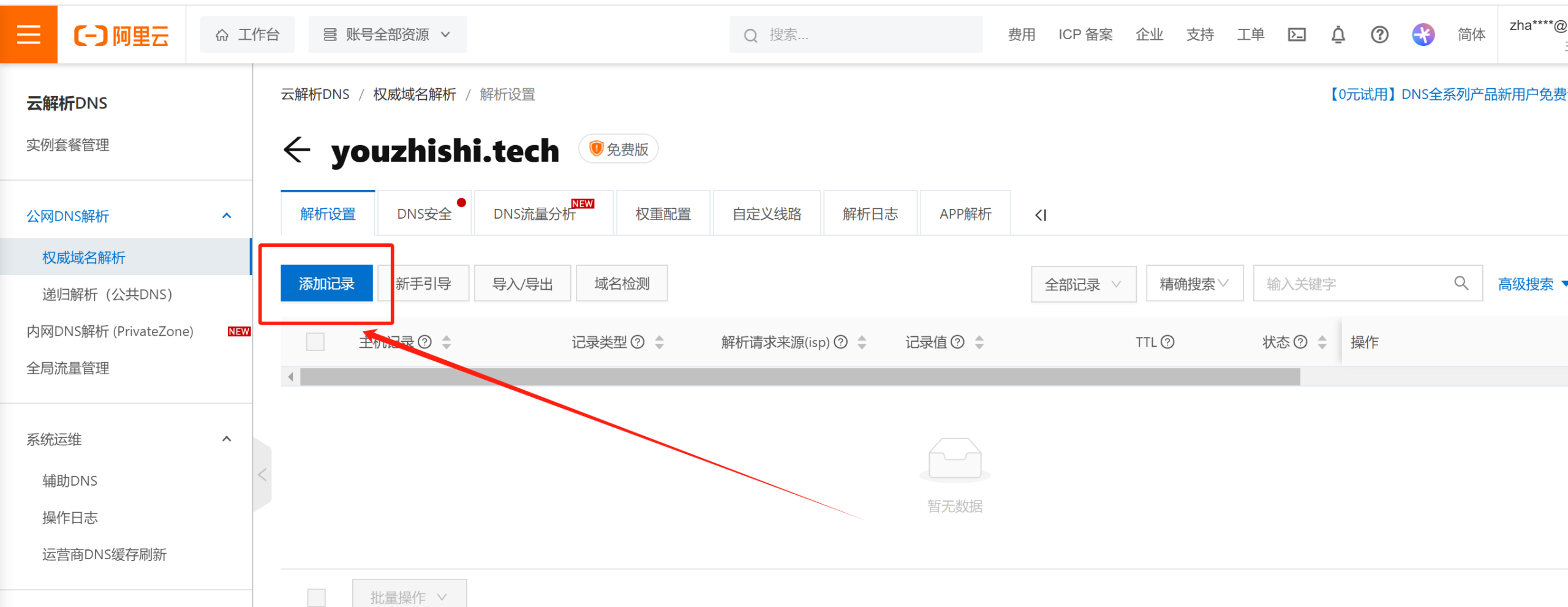Viewport: 1568px width, 607px height.
Task: Show help for the 状态 column
Action: click(x=1300, y=342)
